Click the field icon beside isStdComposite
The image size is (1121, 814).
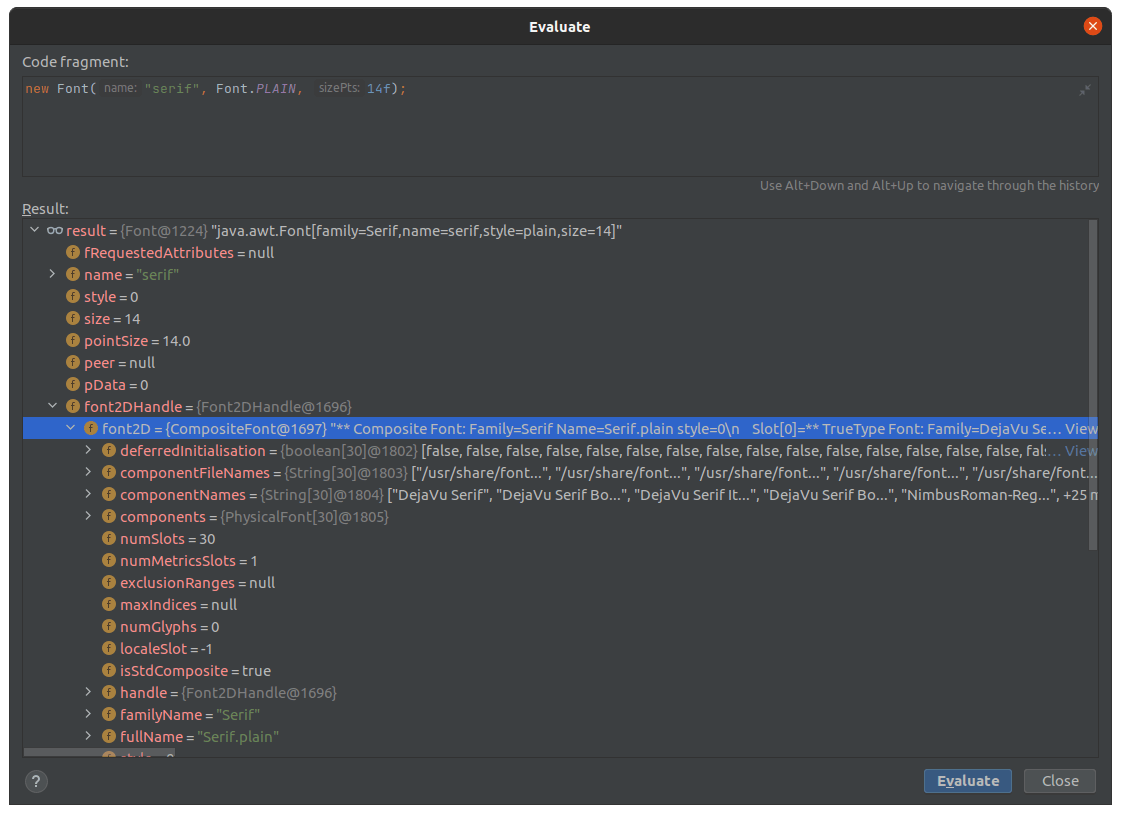[x=109, y=671]
